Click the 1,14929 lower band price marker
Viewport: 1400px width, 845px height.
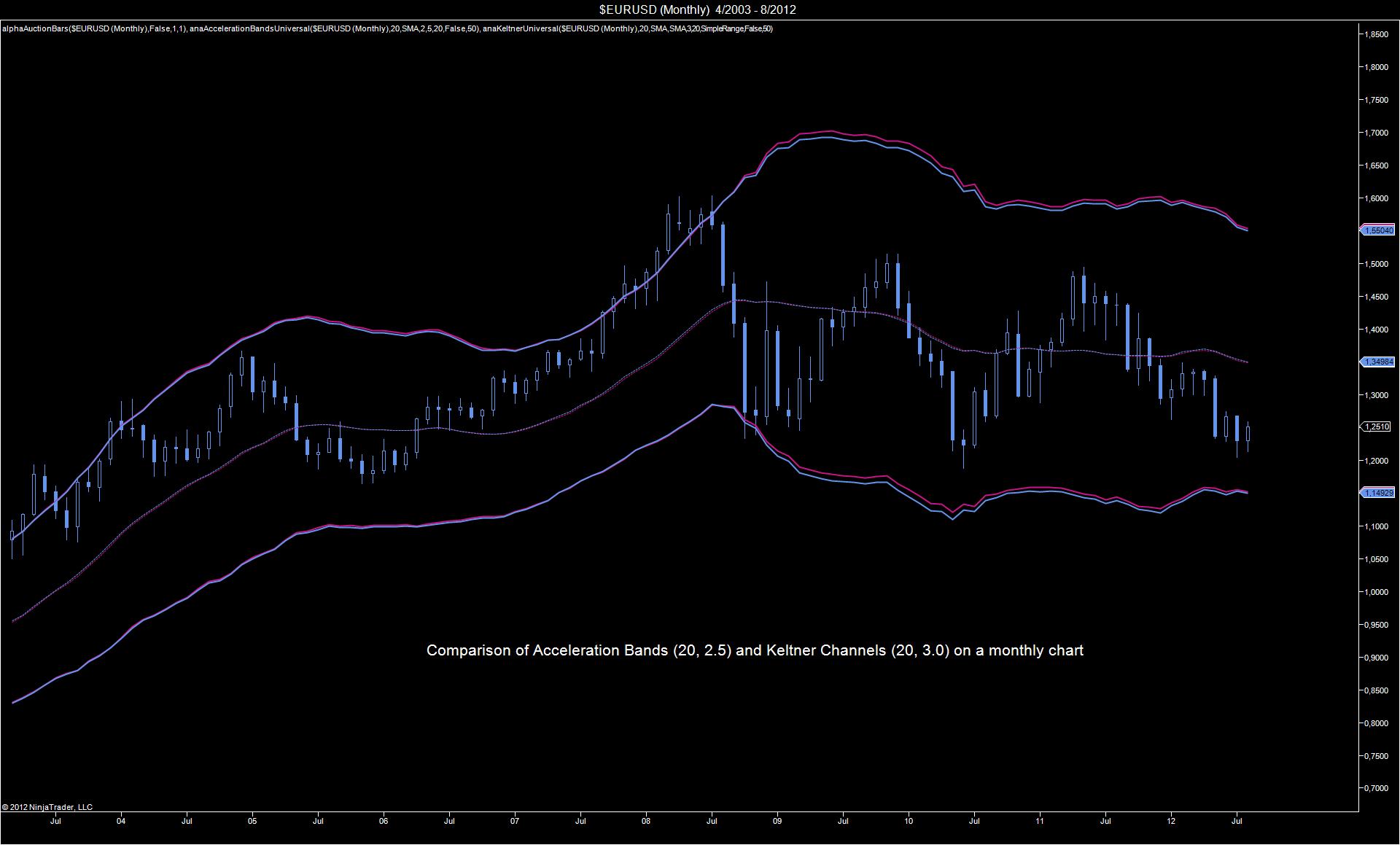point(1377,493)
